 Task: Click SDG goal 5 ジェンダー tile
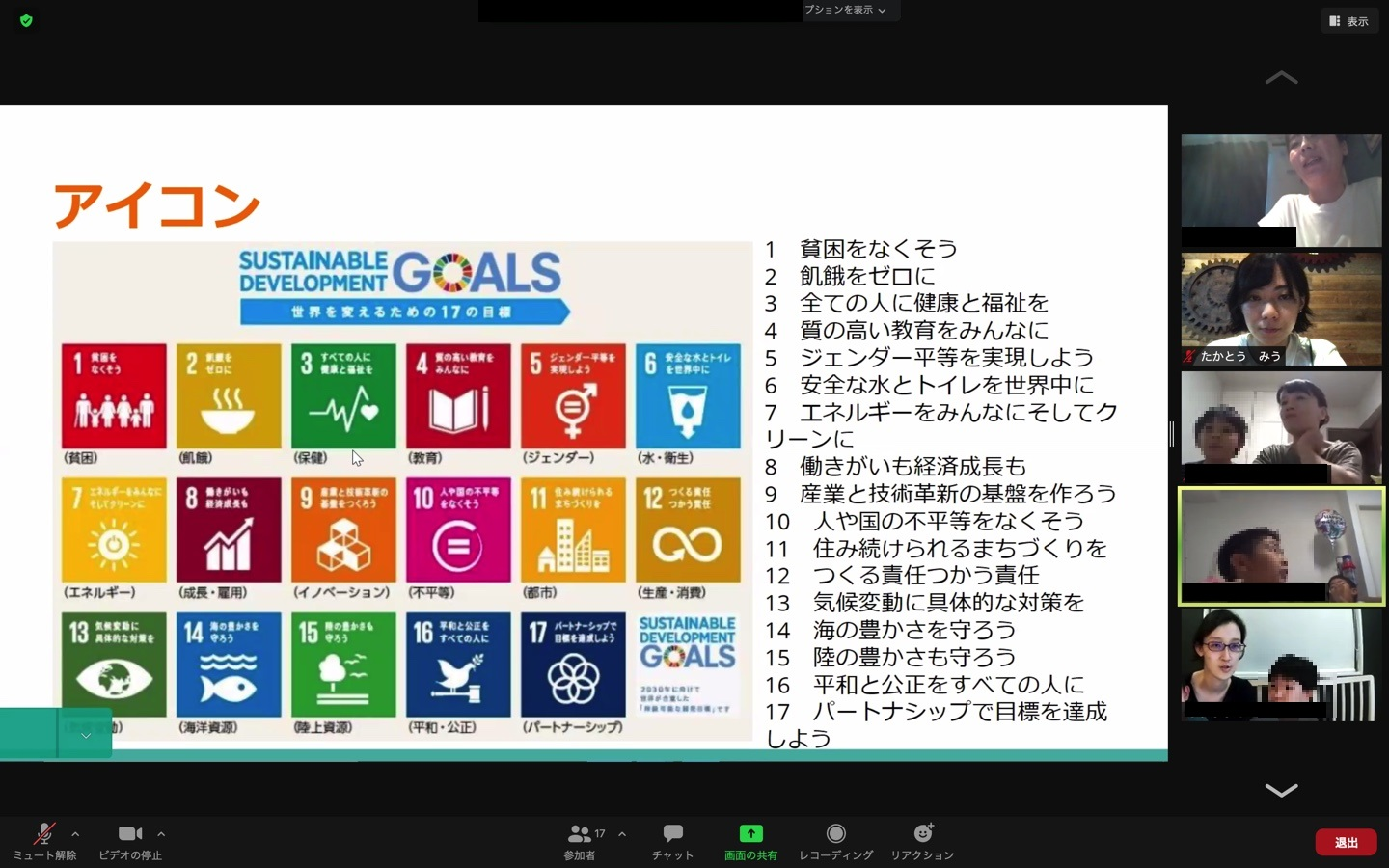tap(573, 396)
